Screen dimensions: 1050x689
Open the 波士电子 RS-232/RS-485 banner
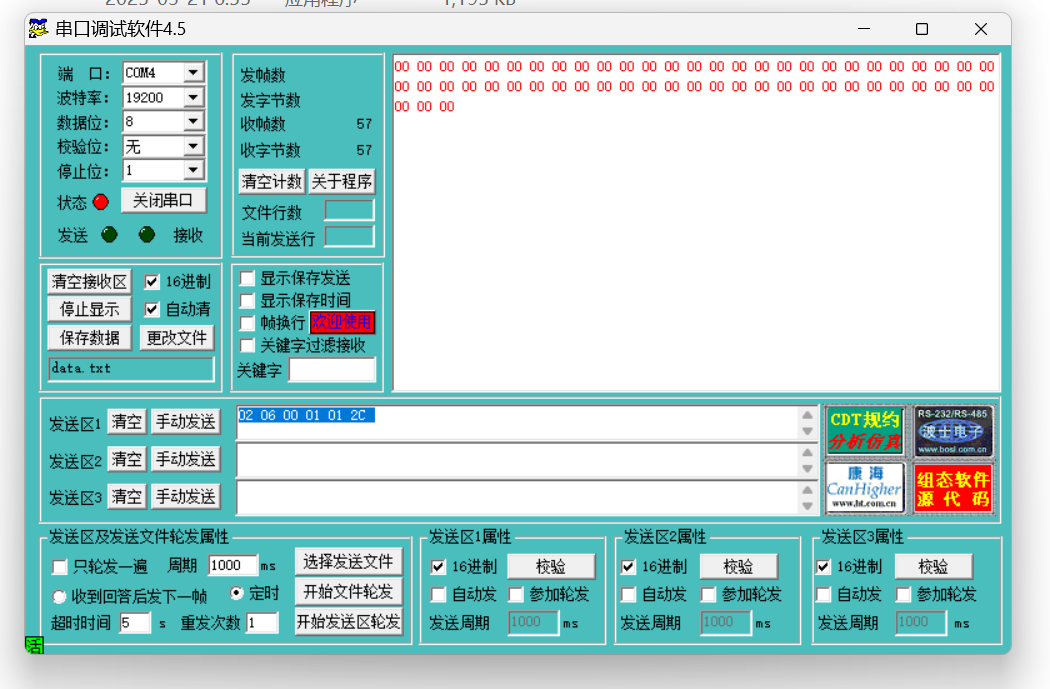[x=953, y=431]
